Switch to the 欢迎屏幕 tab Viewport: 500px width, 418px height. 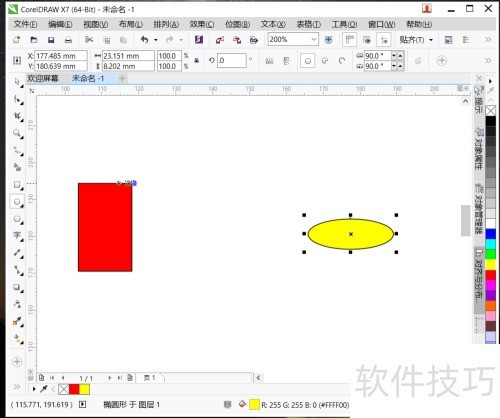[x=43, y=79]
